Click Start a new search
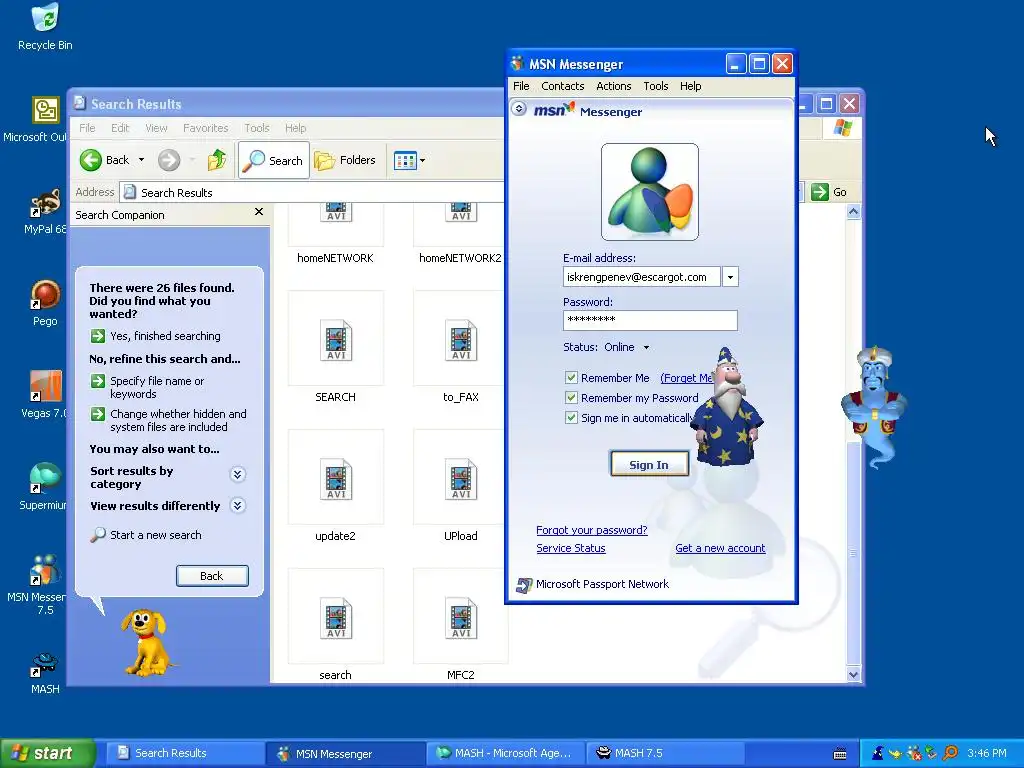1024x768 pixels. 146,535
